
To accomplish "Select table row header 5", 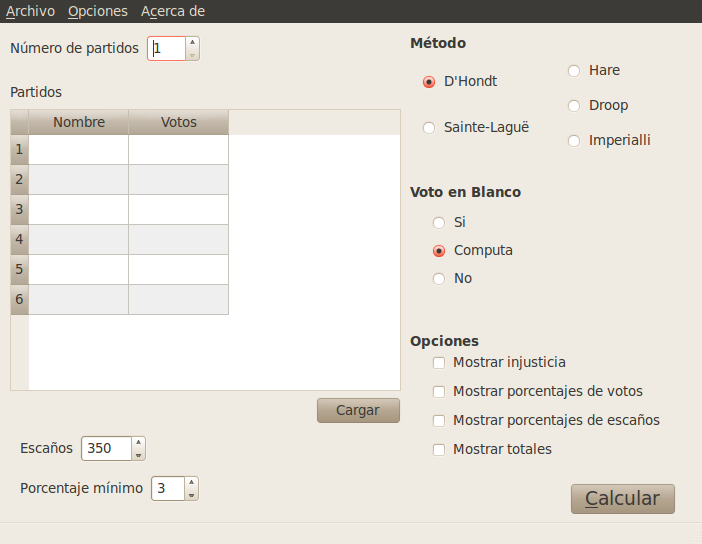I will [x=20, y=270].
